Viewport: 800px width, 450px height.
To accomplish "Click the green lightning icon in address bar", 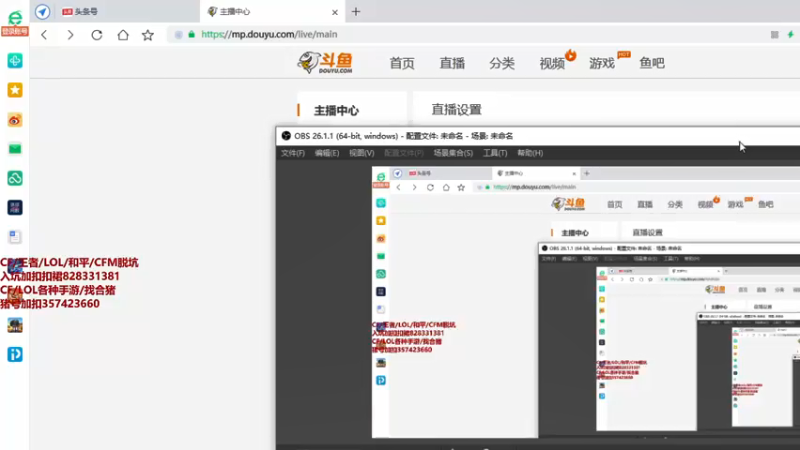I will tap(790, 35).
